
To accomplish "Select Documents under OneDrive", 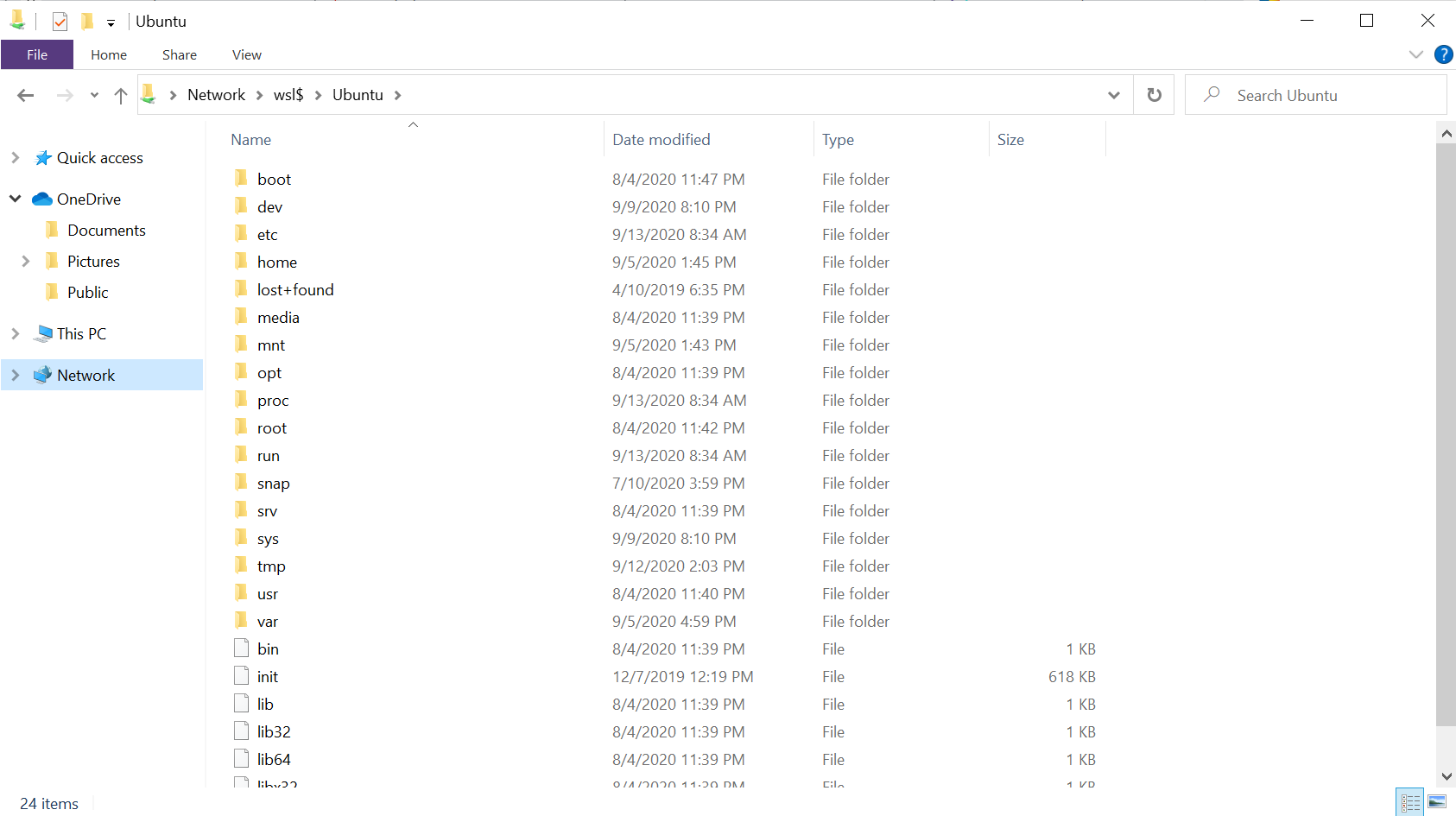I will pos(106,231).
